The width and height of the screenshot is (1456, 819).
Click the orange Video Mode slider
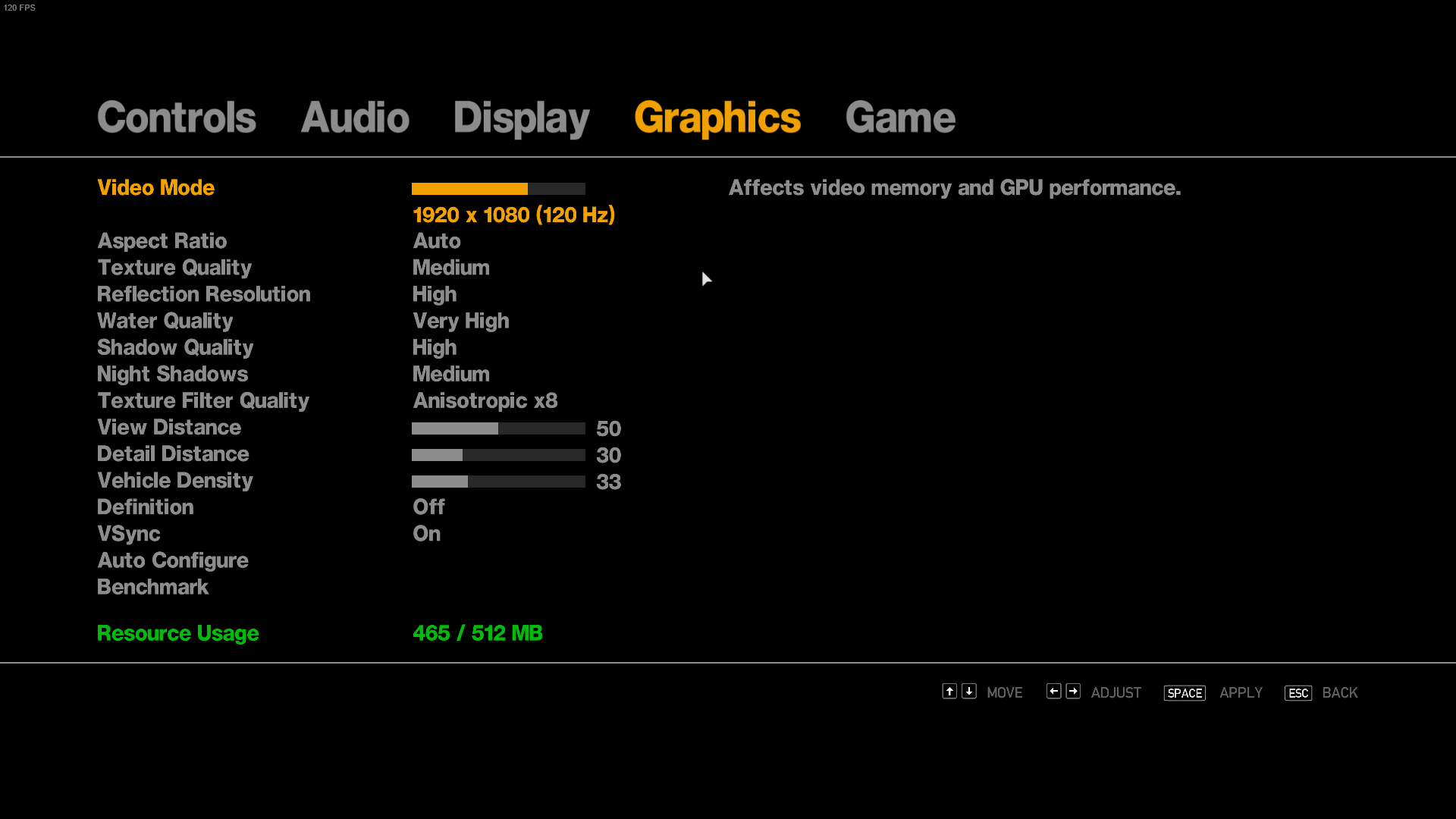[x=498, y=188]
